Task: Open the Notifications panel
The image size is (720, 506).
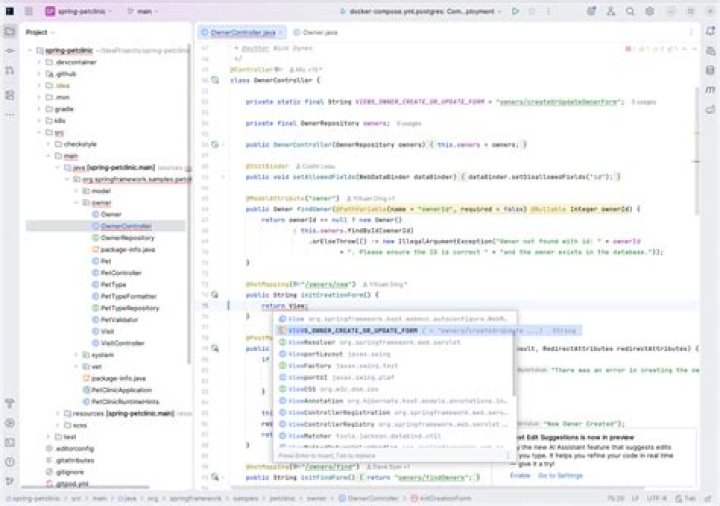Action: point(710,31)
